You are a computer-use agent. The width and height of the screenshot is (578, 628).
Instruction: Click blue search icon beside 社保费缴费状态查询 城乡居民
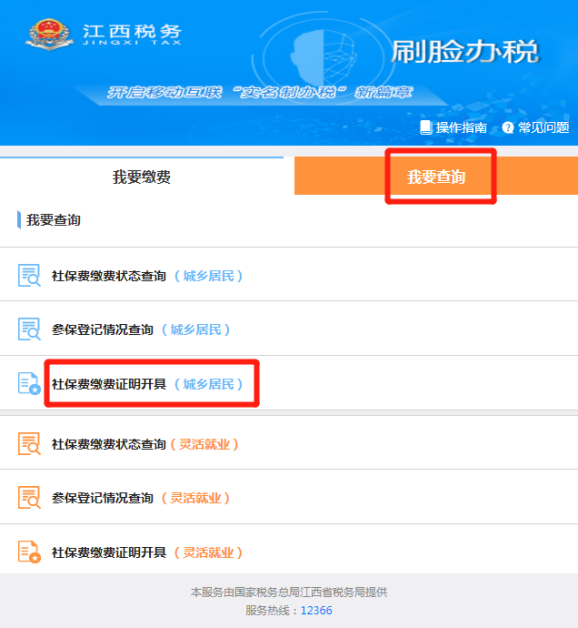point(29,275)
